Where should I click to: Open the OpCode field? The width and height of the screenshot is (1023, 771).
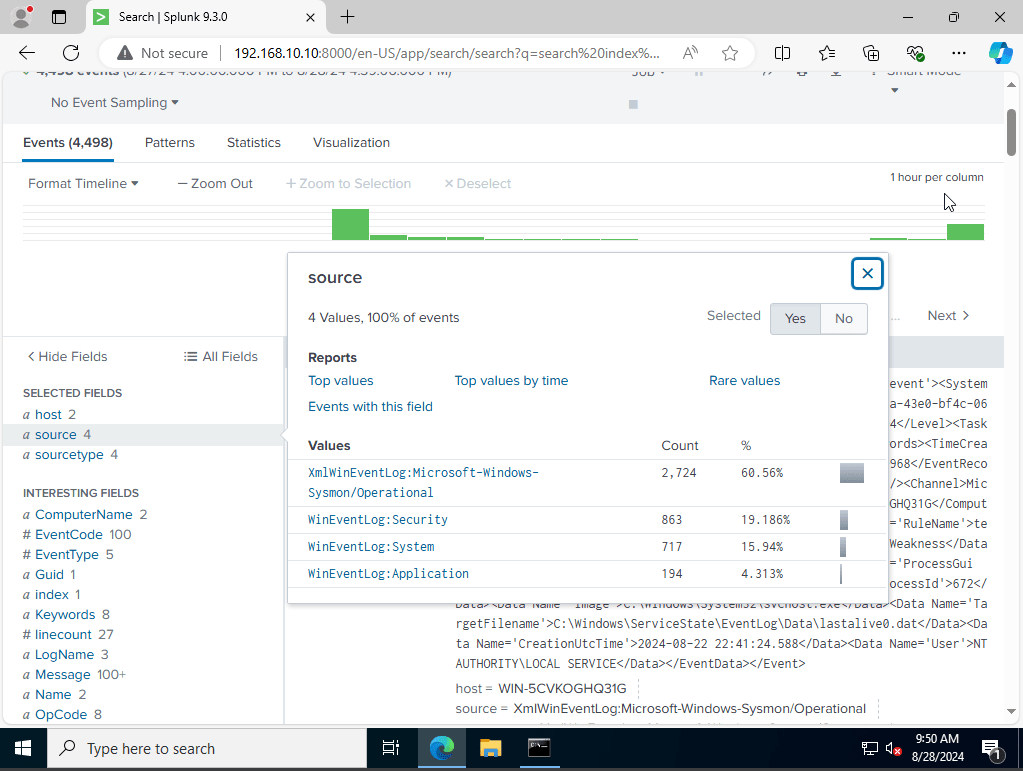(x=61, y=714)
